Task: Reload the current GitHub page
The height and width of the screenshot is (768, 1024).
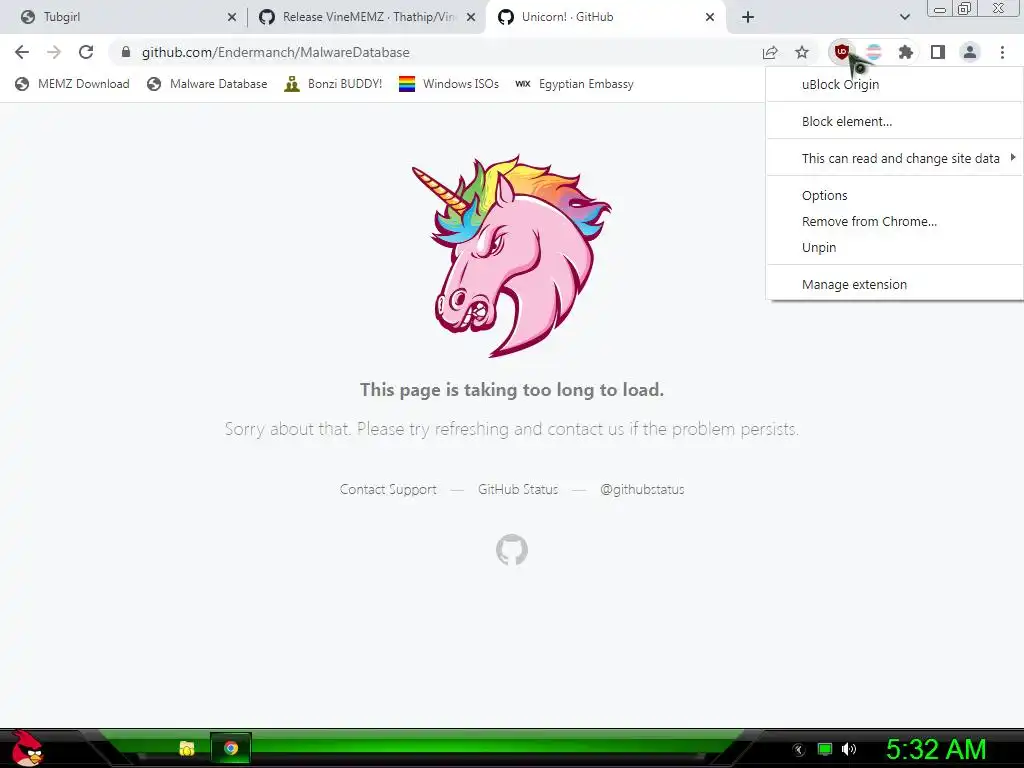Action: point(86,52)
